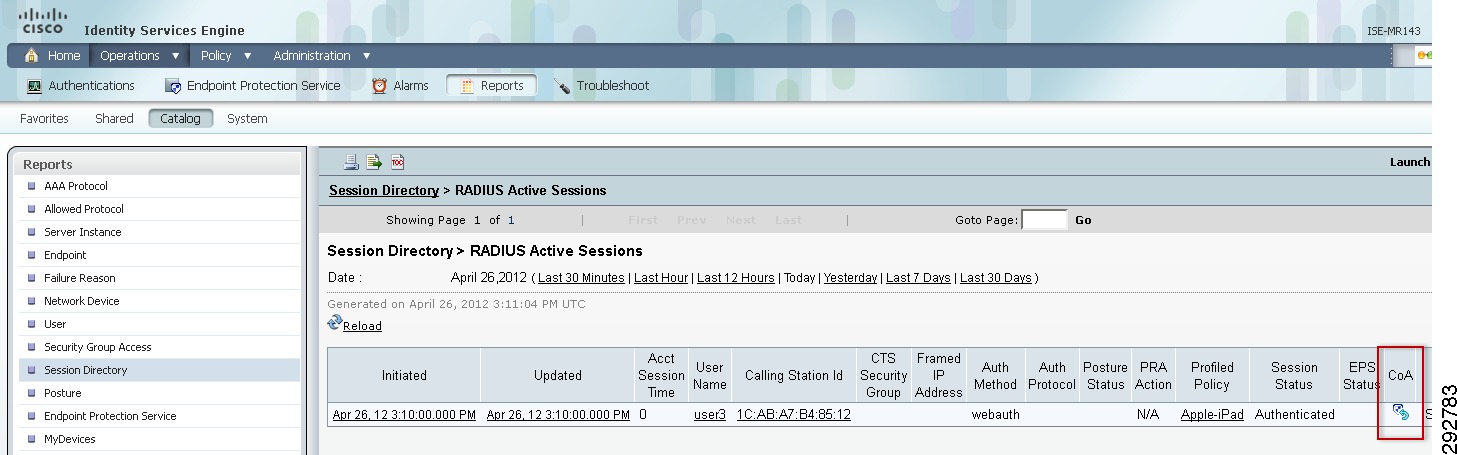Image resolution: width=1457 pixels, height=455 pixels.
Task: Click the Authenticated session status cell
Action: [1294, 414]
